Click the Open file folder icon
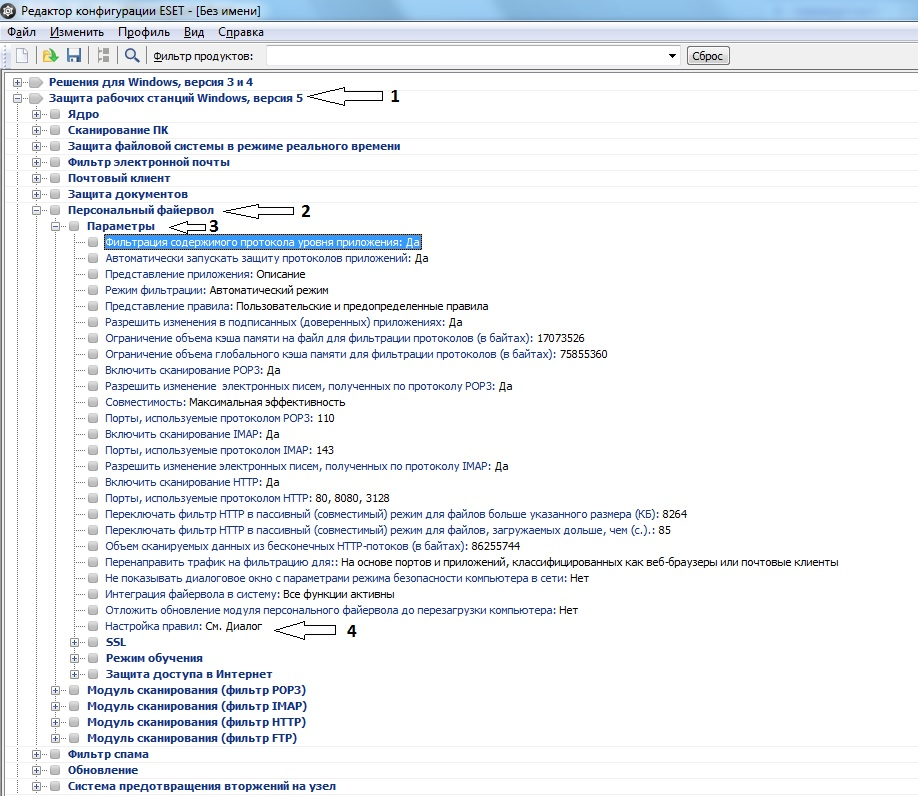Viewport: 918px width, 796px height. point(50,56)
